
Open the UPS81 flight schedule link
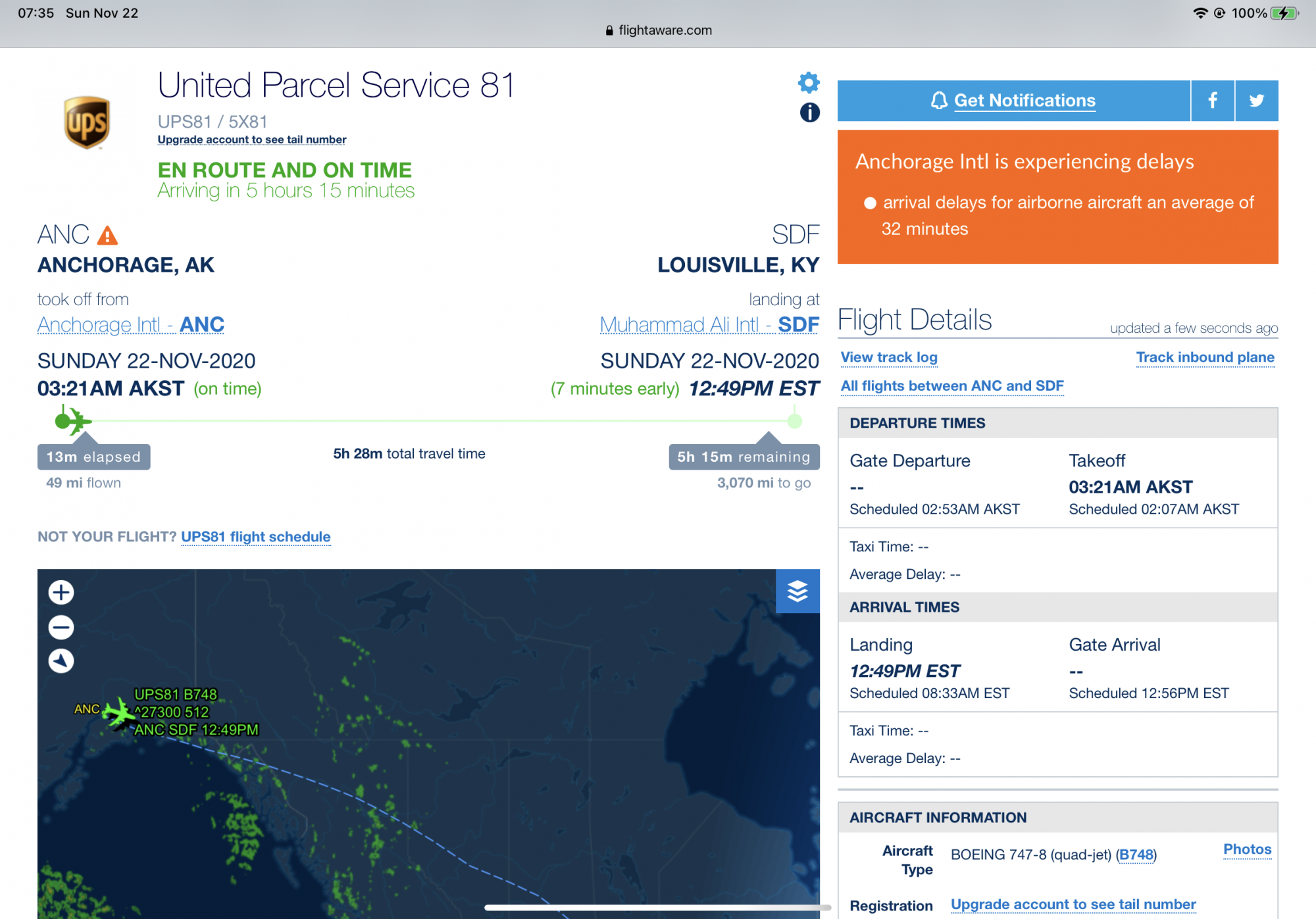coord(255,537)
